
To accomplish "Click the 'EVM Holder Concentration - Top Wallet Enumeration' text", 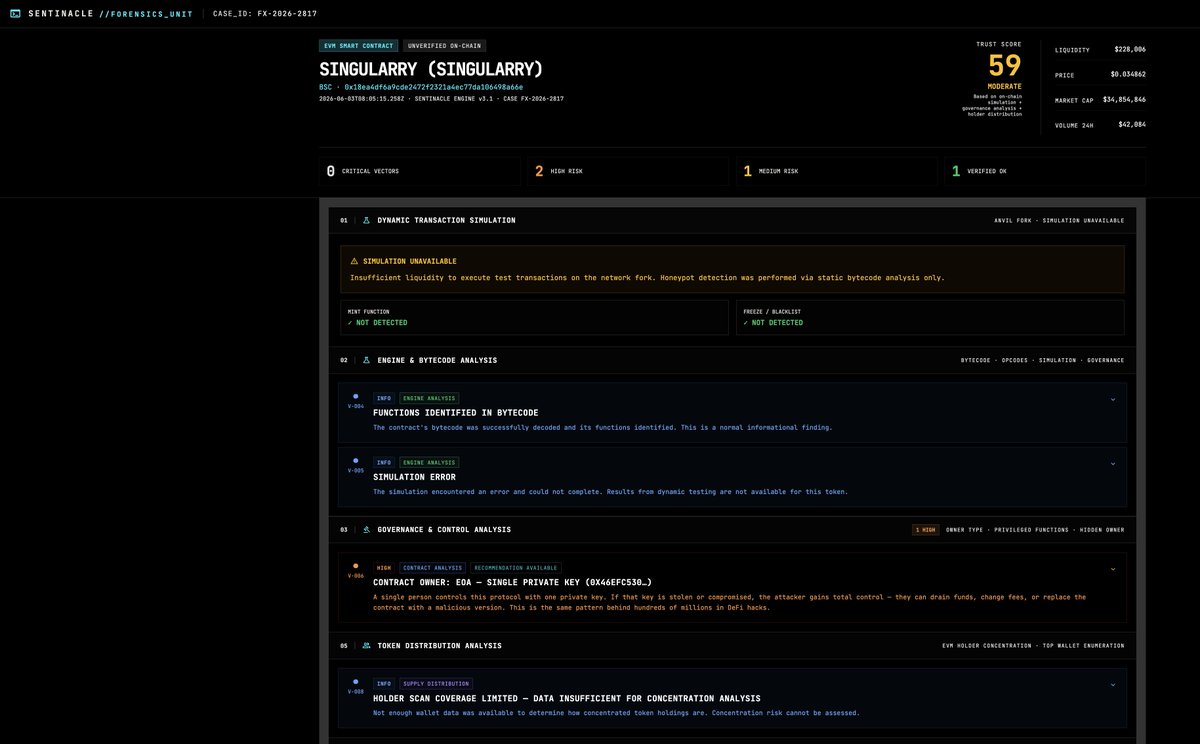I will [x=1033, y=646].
